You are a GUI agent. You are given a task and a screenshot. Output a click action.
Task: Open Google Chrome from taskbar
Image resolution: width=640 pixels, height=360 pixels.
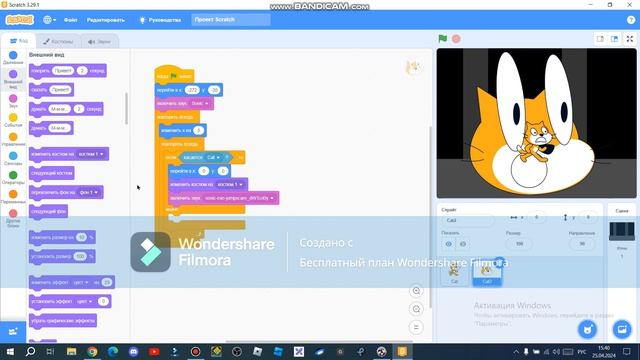(x=92, y=351)
